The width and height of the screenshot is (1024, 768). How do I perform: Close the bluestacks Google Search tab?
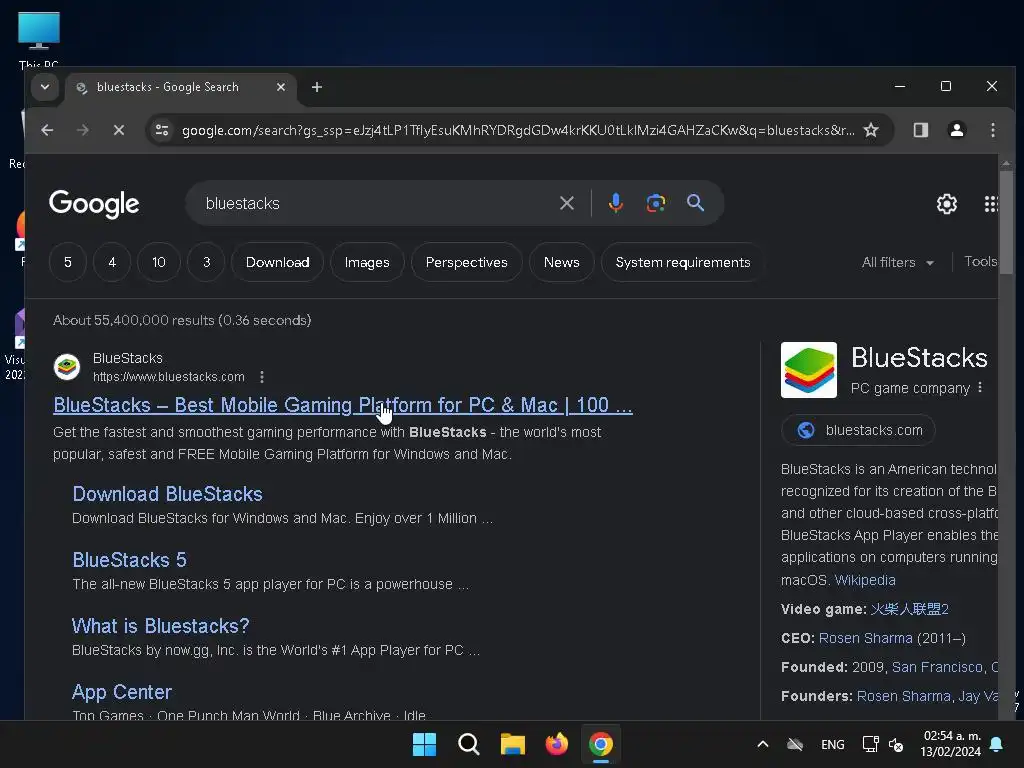pyautogui.click(x=281, y=87)
